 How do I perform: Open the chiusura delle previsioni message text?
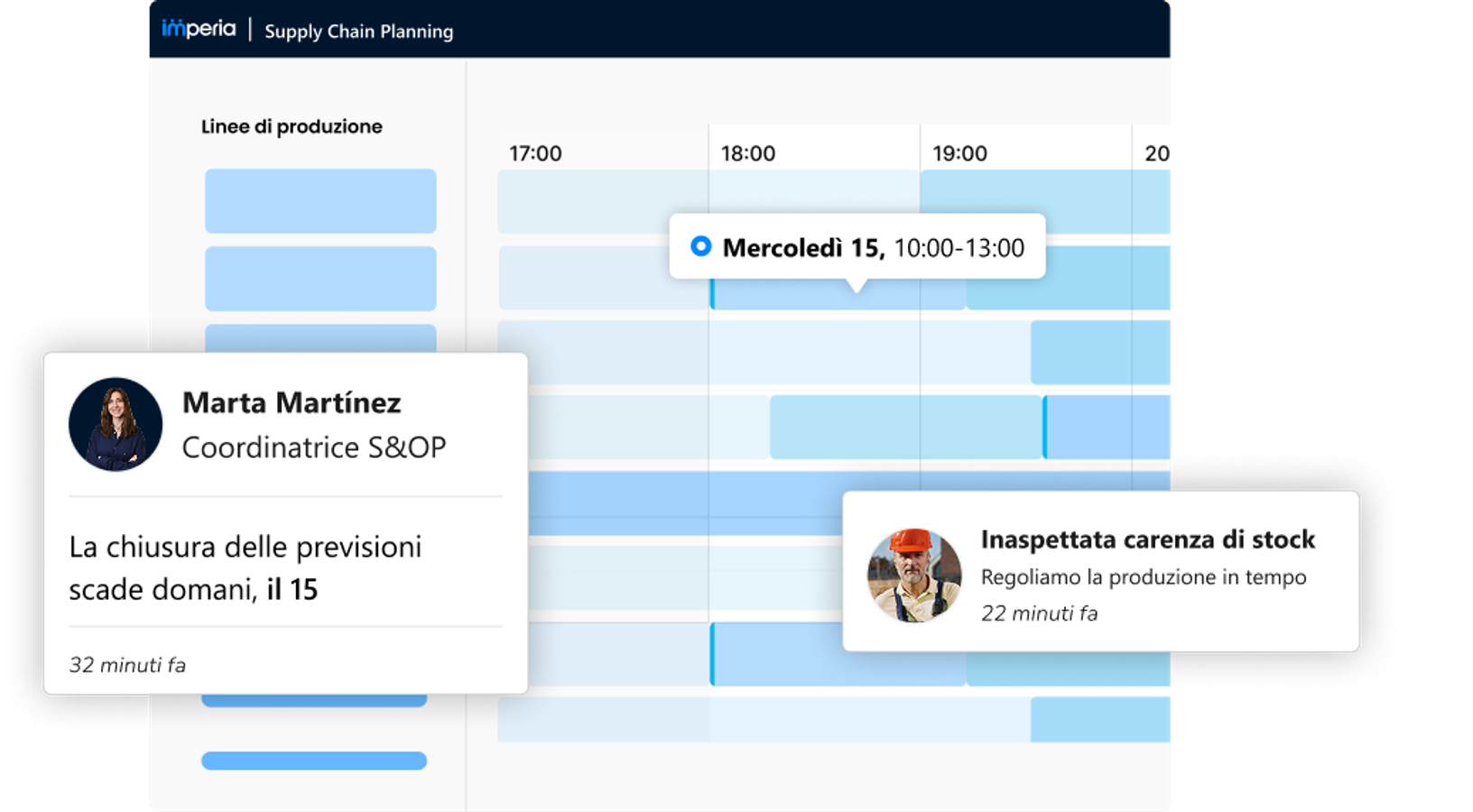pyautogui.click(x=245, y=567)
